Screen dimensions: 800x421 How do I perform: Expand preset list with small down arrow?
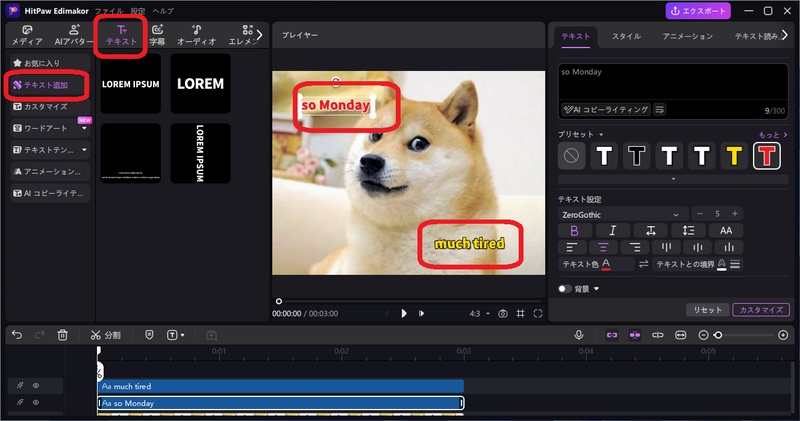pyautogui.click(x=673, y=179)
